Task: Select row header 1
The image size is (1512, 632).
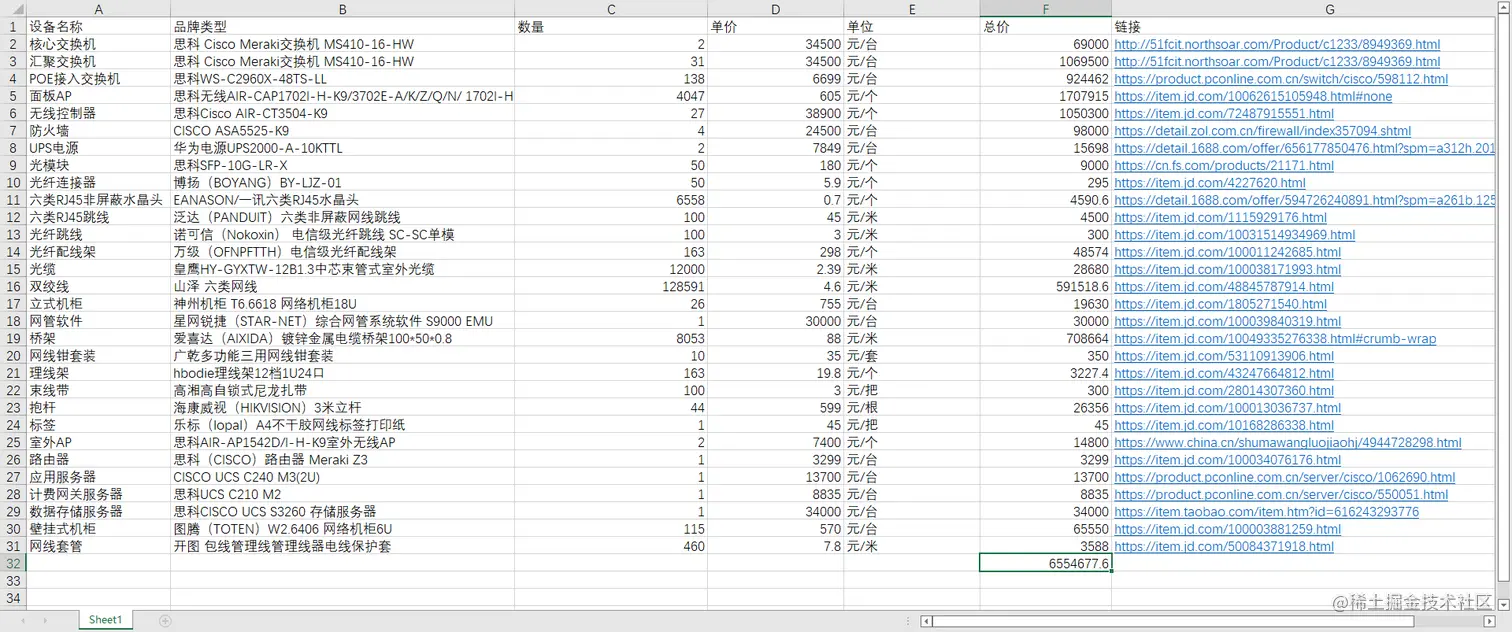Action: (x=13, y=27)
